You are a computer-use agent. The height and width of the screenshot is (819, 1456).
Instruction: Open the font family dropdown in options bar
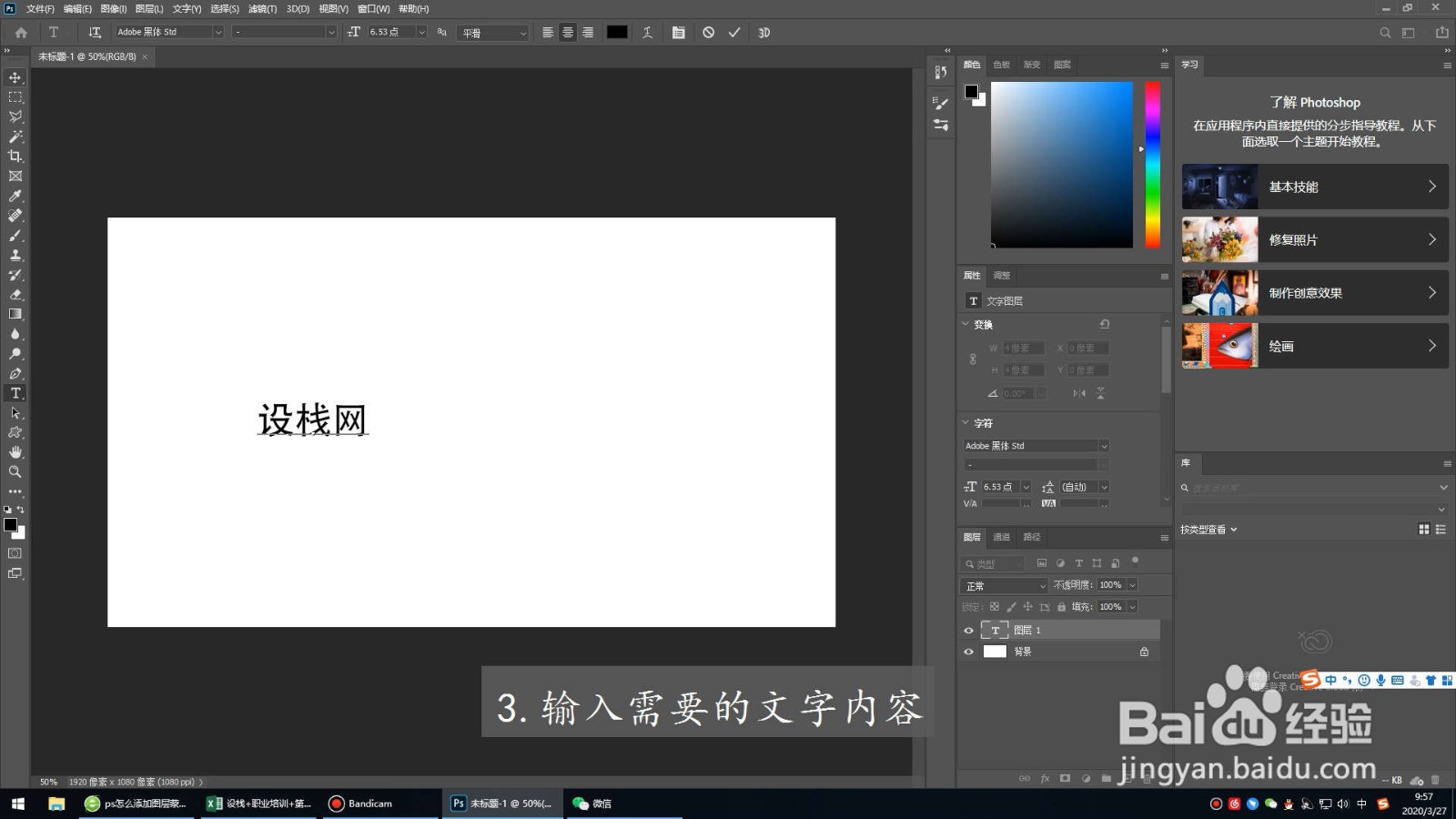pos(217,32)
